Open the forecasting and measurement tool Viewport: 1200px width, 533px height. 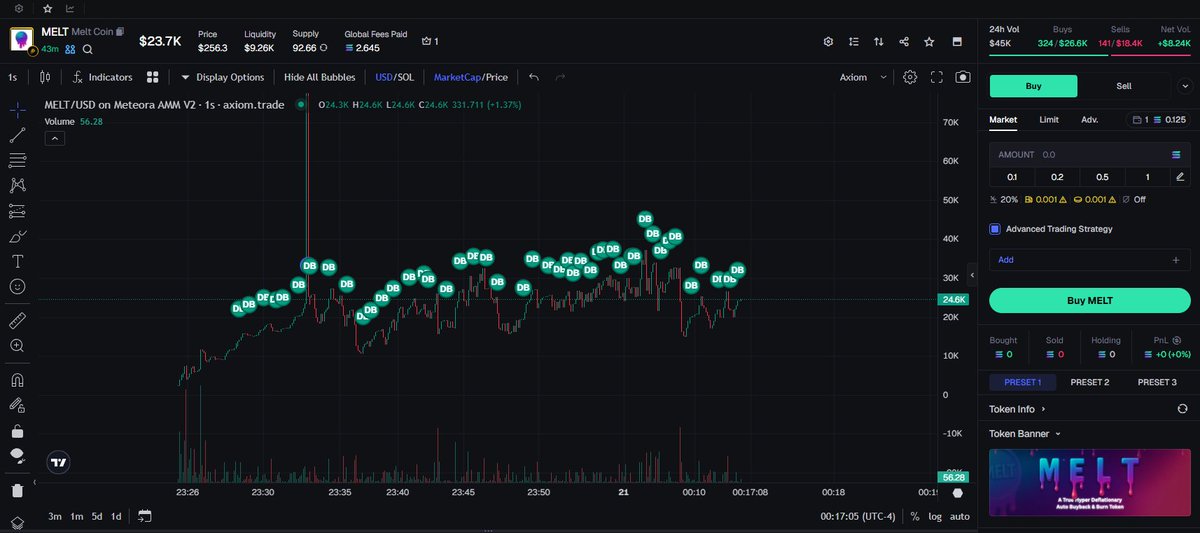[17, 211]
